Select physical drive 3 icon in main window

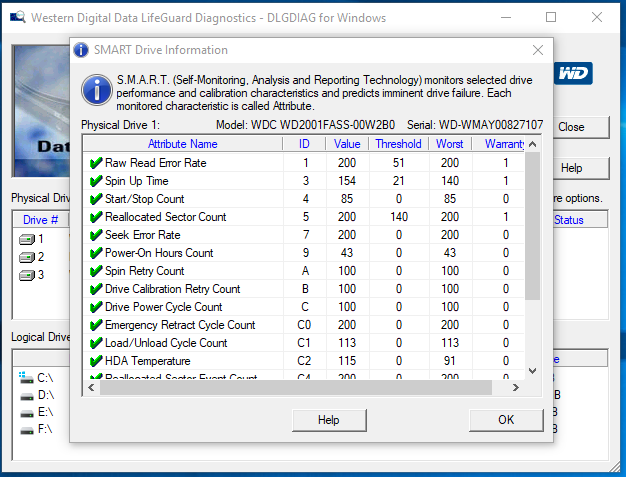27,275
